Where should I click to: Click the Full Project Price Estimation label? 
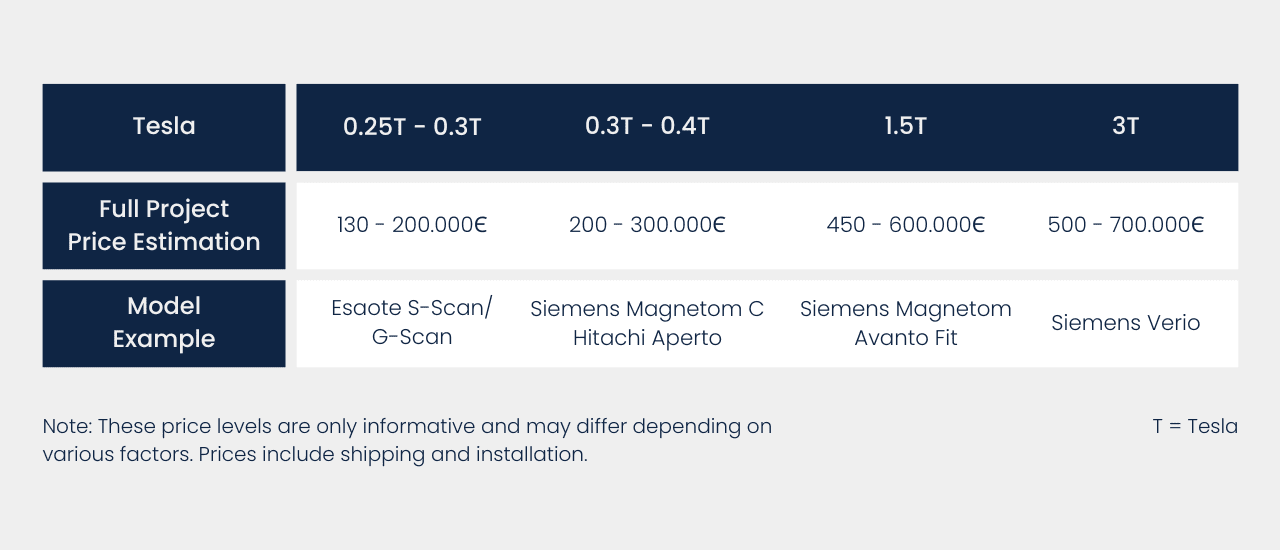pyautogui.click(x=164, y=225)
